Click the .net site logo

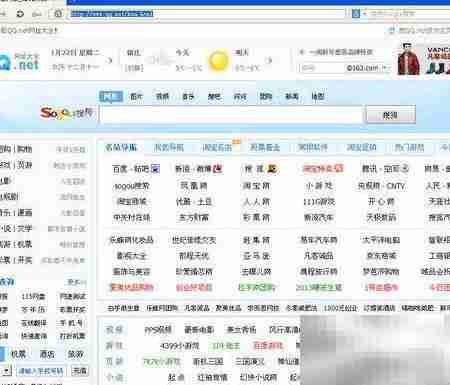(x=19, y=61)
